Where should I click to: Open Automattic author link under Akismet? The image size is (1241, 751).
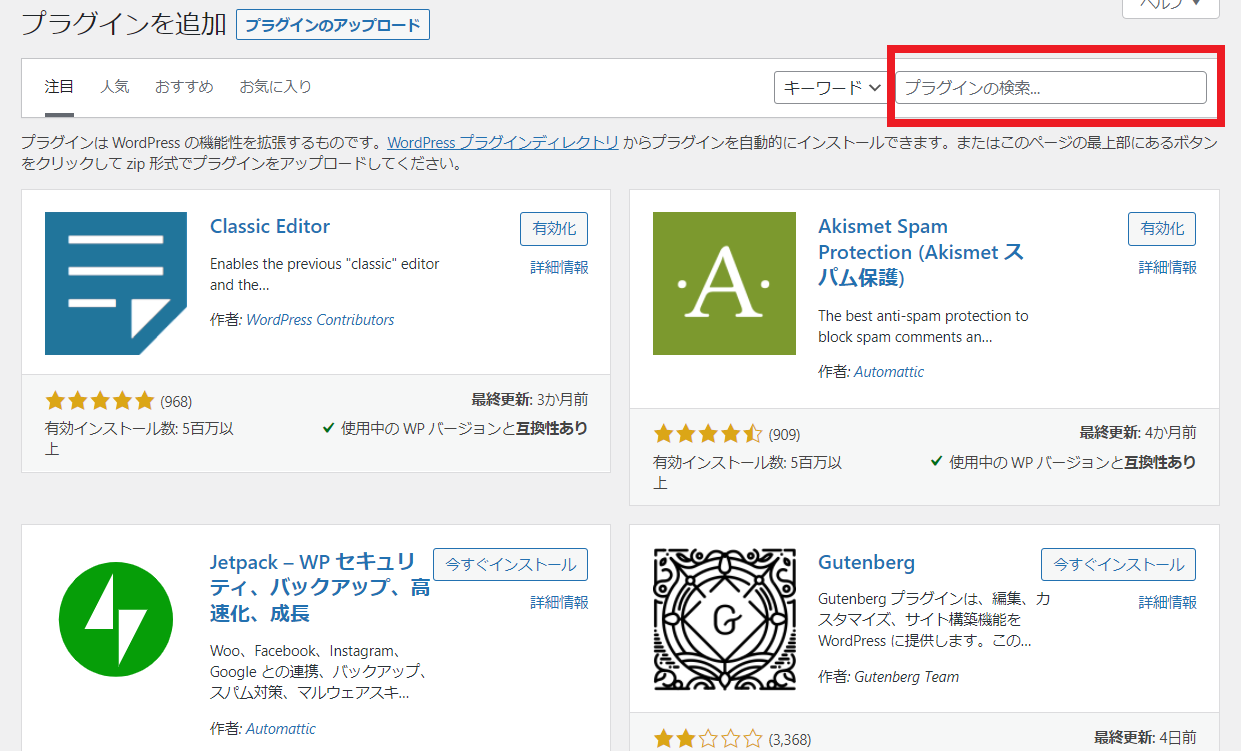click(x=889, y=372)
